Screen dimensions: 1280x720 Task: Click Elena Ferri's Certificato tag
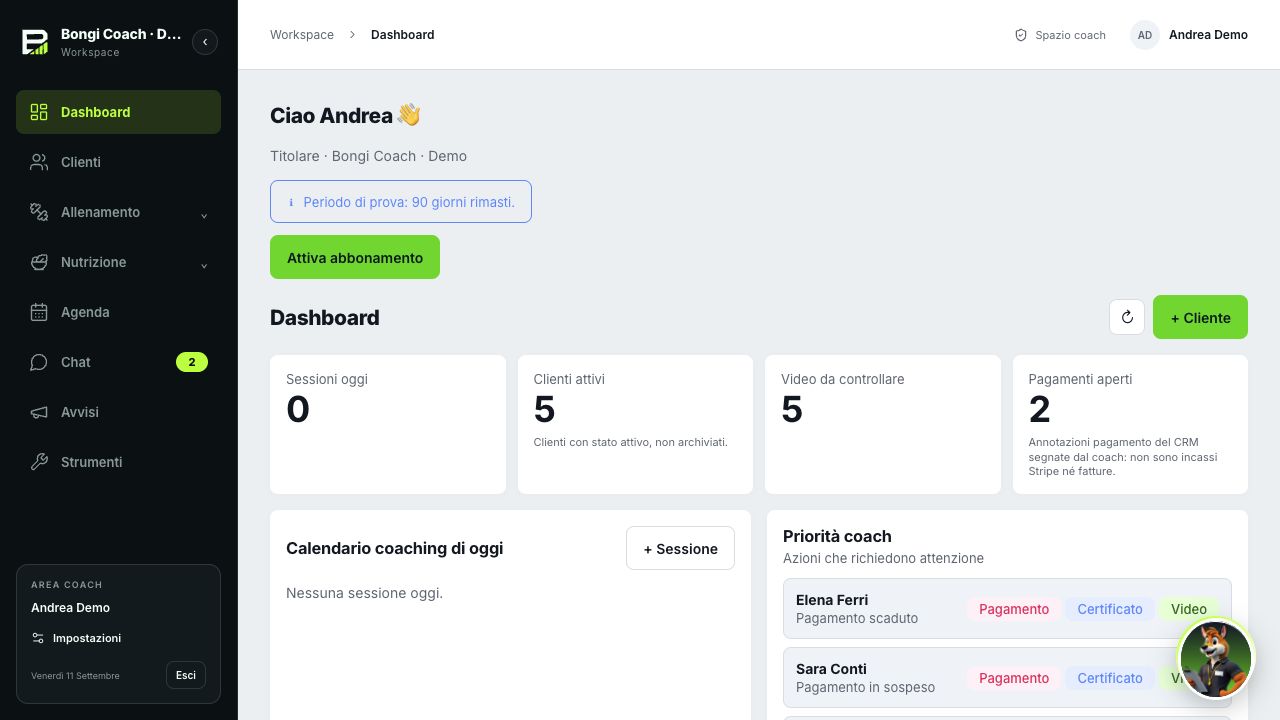[1110, 609]
